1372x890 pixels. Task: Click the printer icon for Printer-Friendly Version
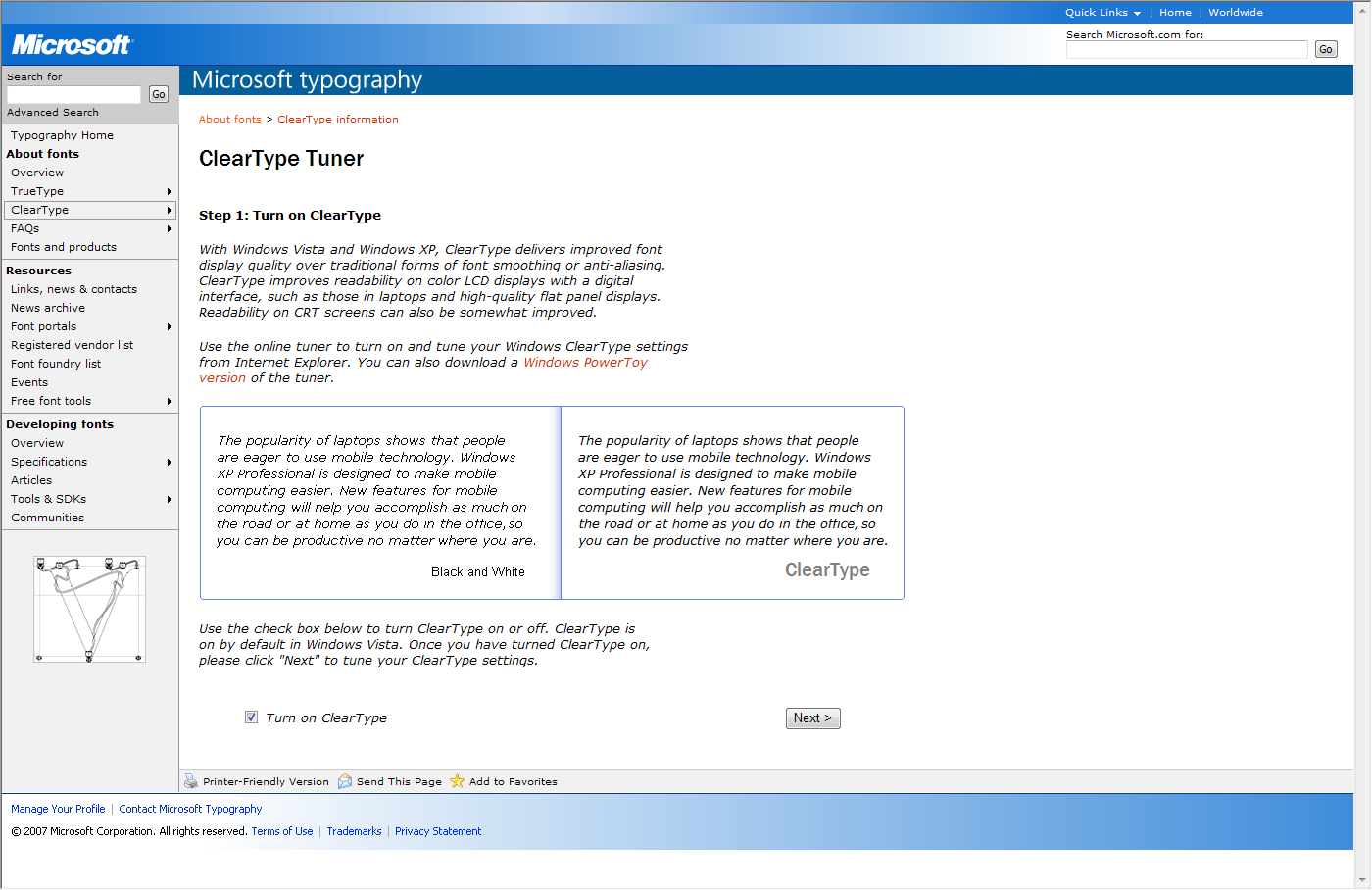coord(191,781)
